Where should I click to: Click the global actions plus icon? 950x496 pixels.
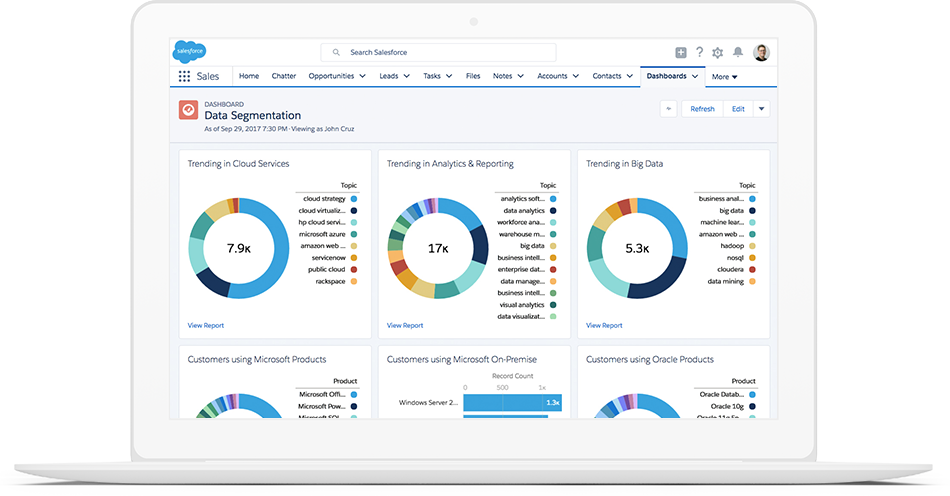click(x=681, y=52)
